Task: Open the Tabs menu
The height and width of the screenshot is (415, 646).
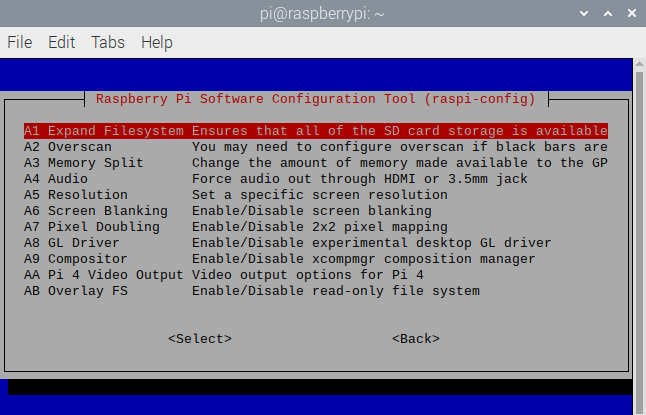Action: click(x=108, y=43)
